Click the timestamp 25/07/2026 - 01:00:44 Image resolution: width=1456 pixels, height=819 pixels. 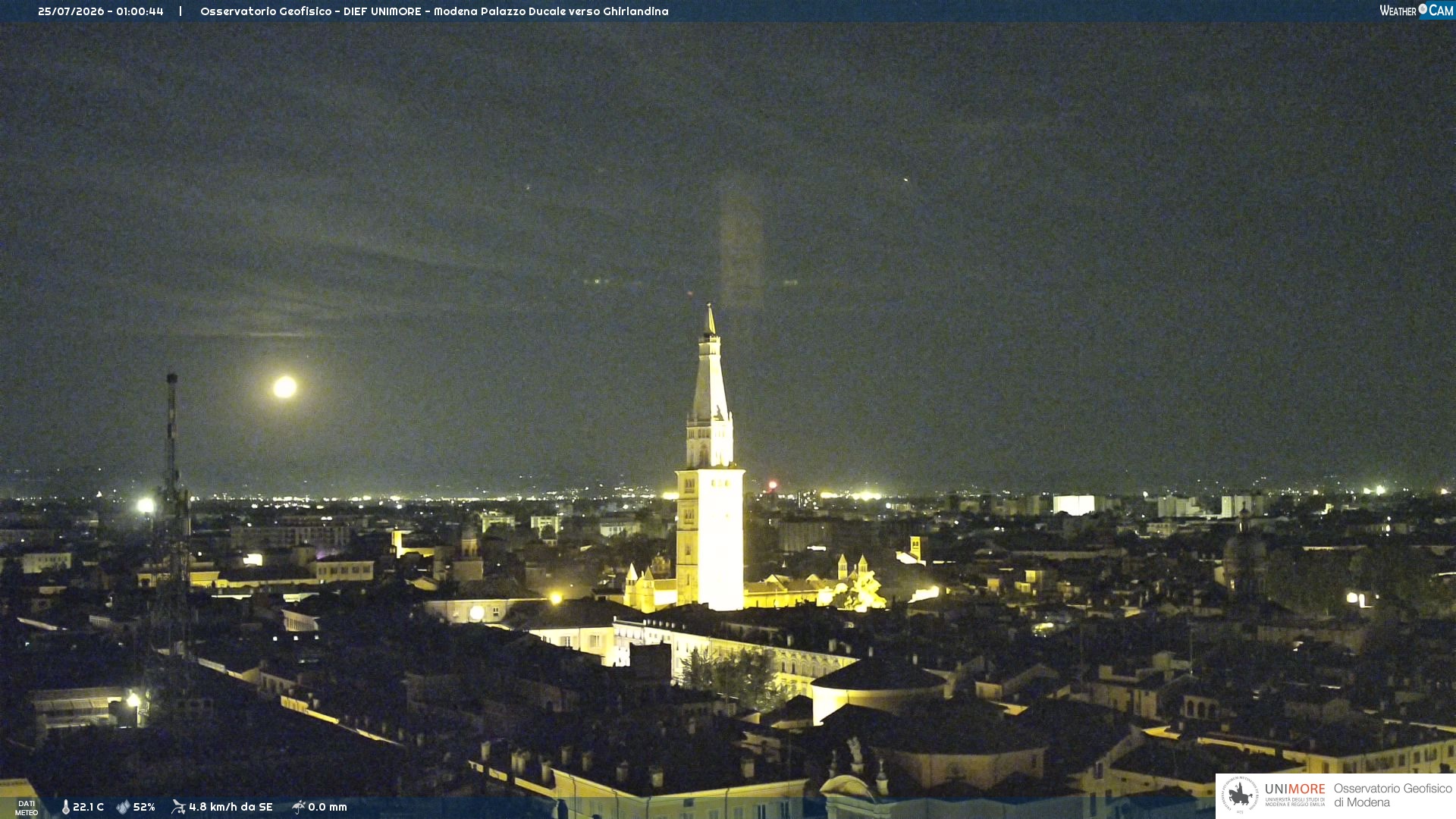point(101,11)
